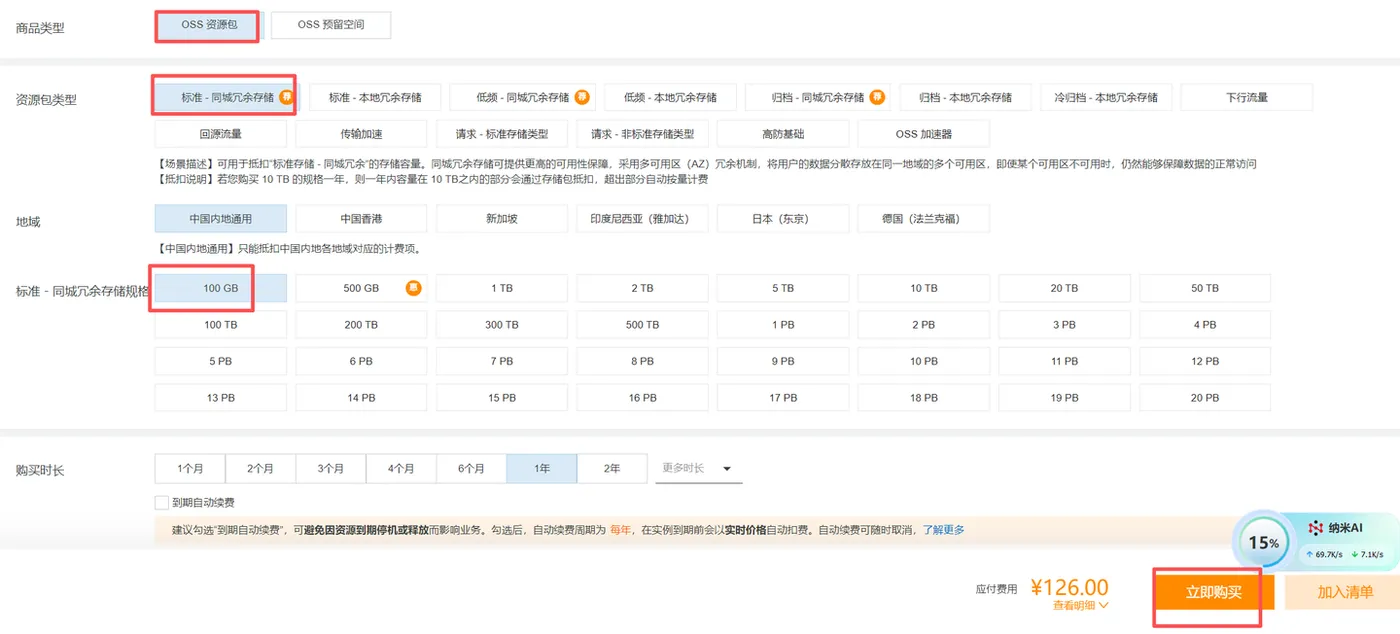1400x634 pixels.
Task: Enable the 到期自动续费 checkbox
Action: point(162,503)
